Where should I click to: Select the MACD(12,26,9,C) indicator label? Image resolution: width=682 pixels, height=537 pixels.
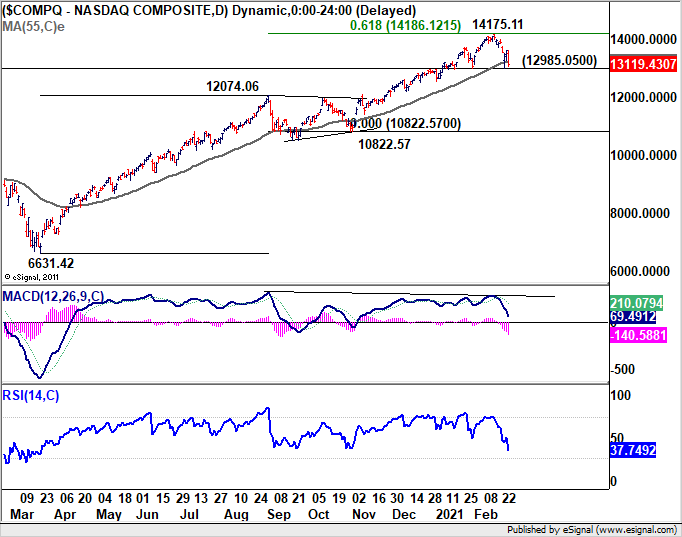[53, 297]
